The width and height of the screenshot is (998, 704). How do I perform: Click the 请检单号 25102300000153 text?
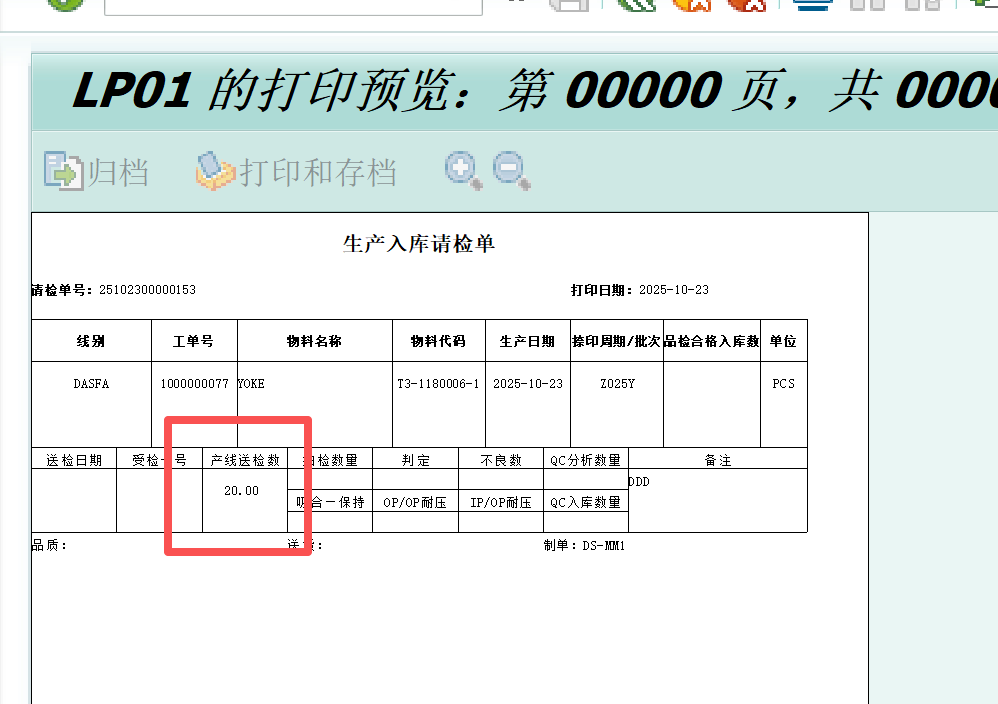tap(112, 289)
